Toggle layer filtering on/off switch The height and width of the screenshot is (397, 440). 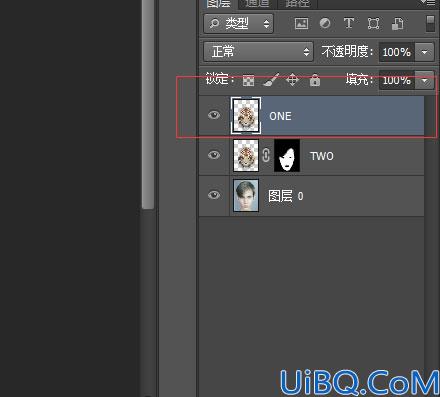[x=430, y=23]
